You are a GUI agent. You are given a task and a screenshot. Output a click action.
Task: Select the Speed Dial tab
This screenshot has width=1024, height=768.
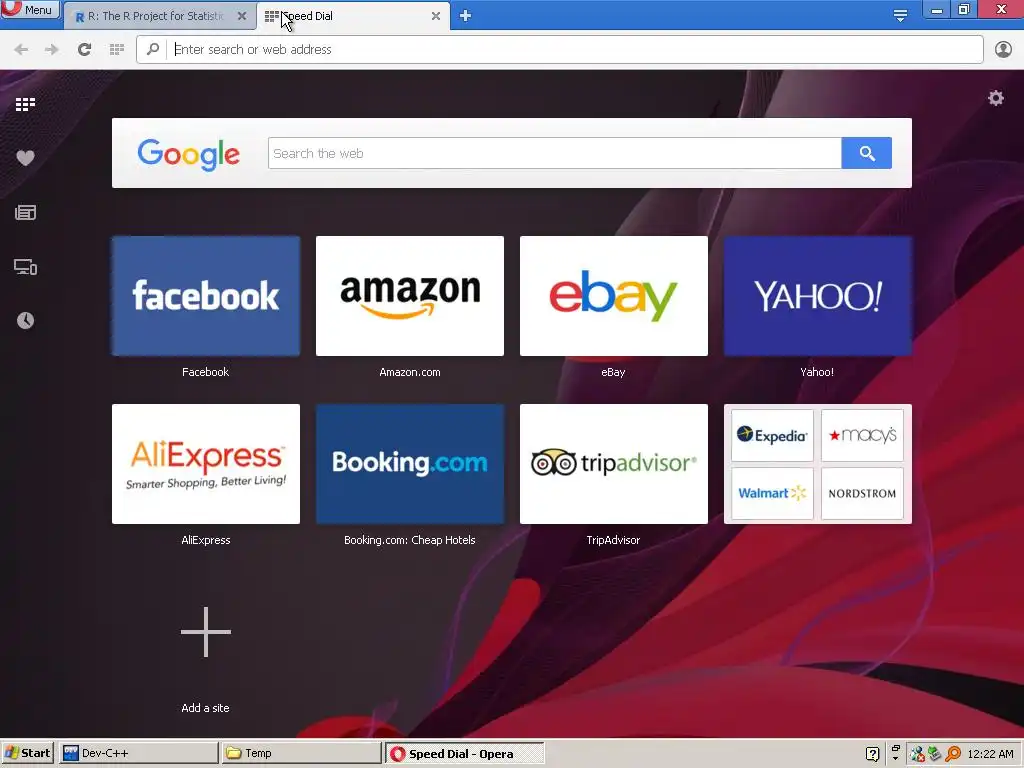click(353, 16)
